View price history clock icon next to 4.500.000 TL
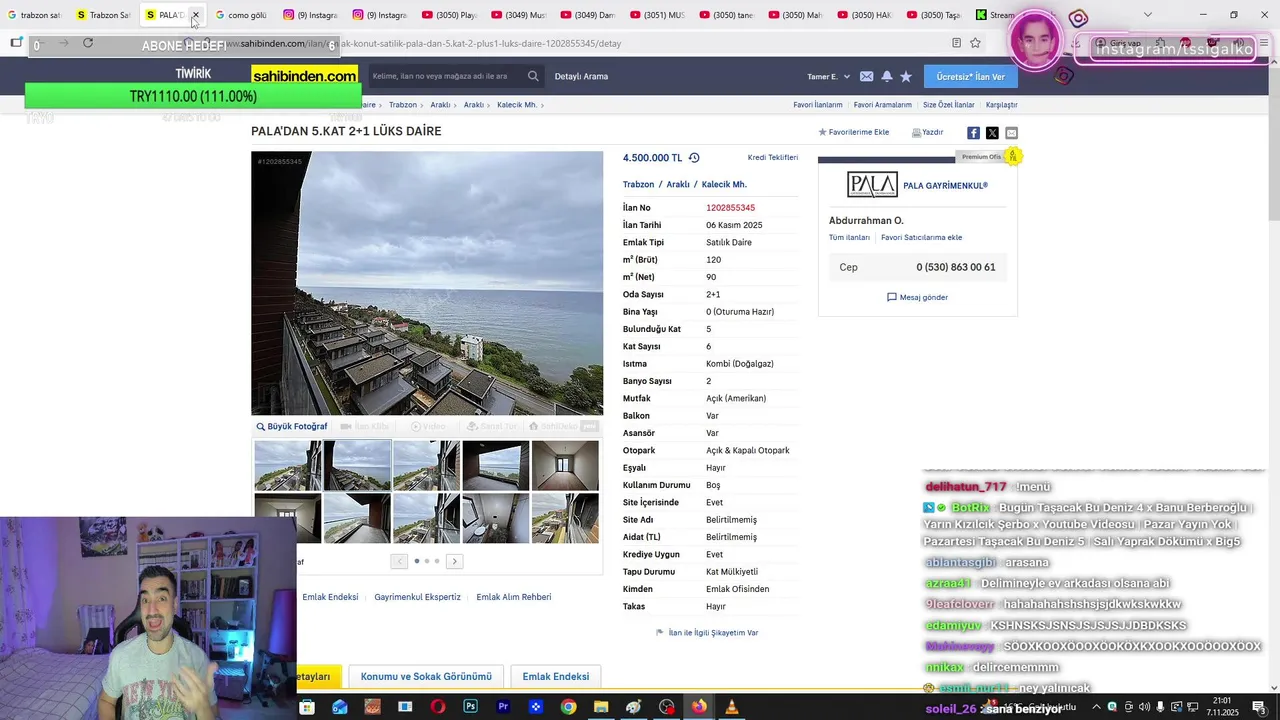This screenshot has height=720, width=1280. [x=694, y=158]
